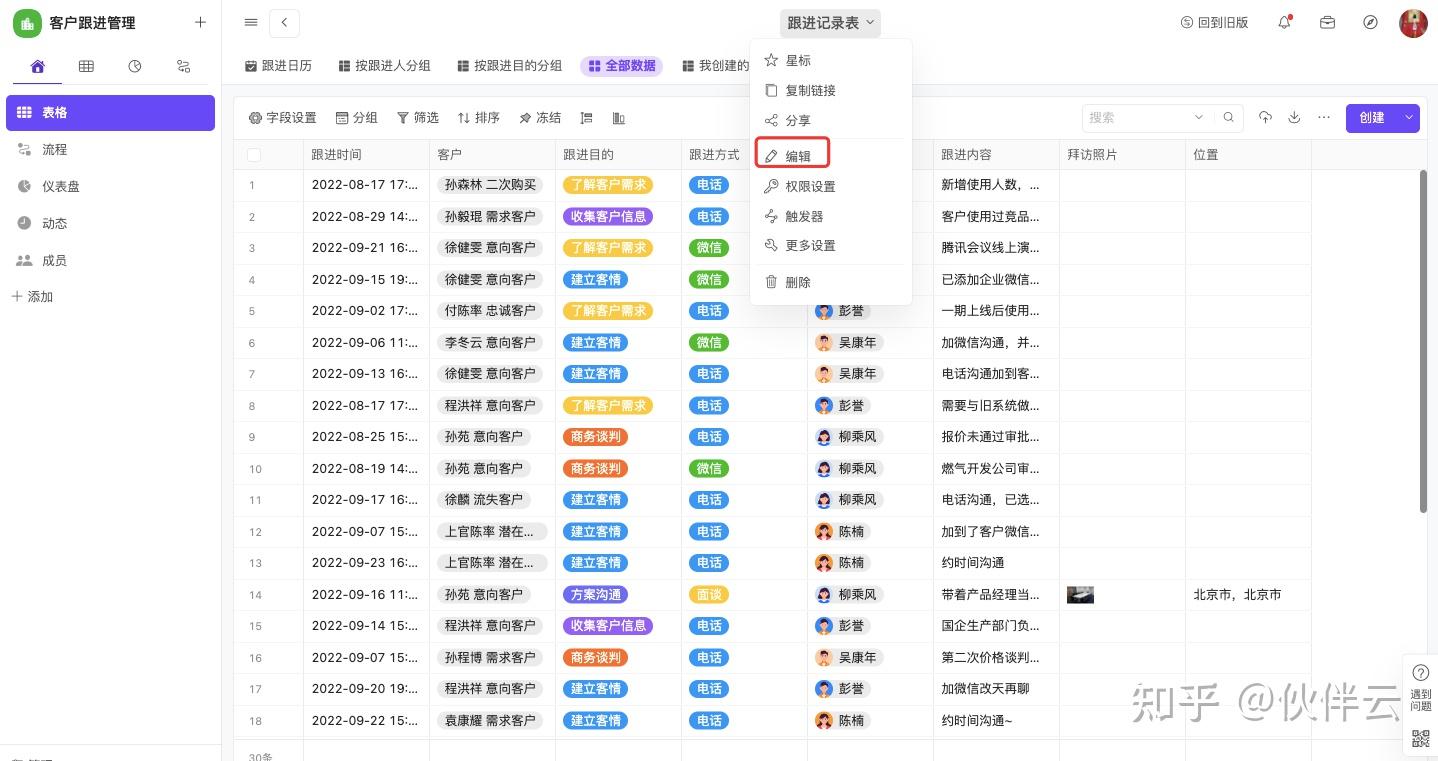Screen dimensions: 1438x761
Task: Open the 按跟进目的分组 view tab
Action: (509, 66)
